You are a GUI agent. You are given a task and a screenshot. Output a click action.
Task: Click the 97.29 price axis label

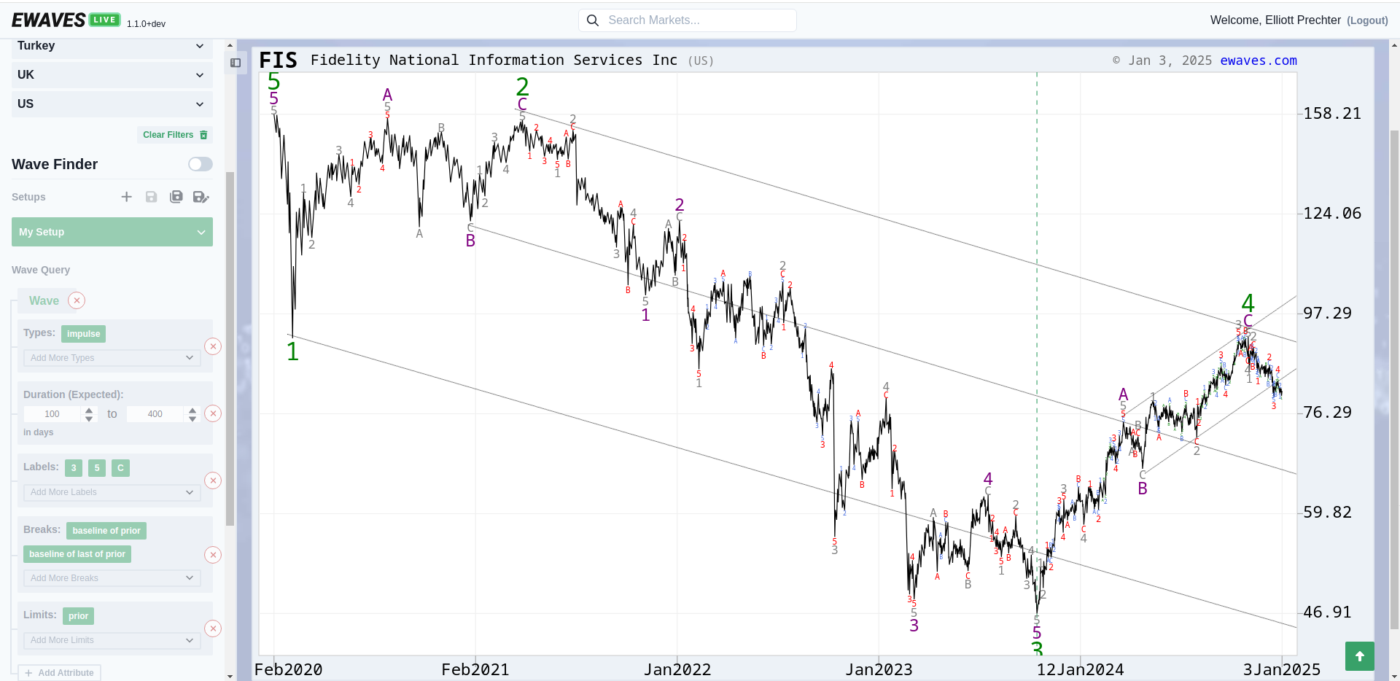[1327, 313]
